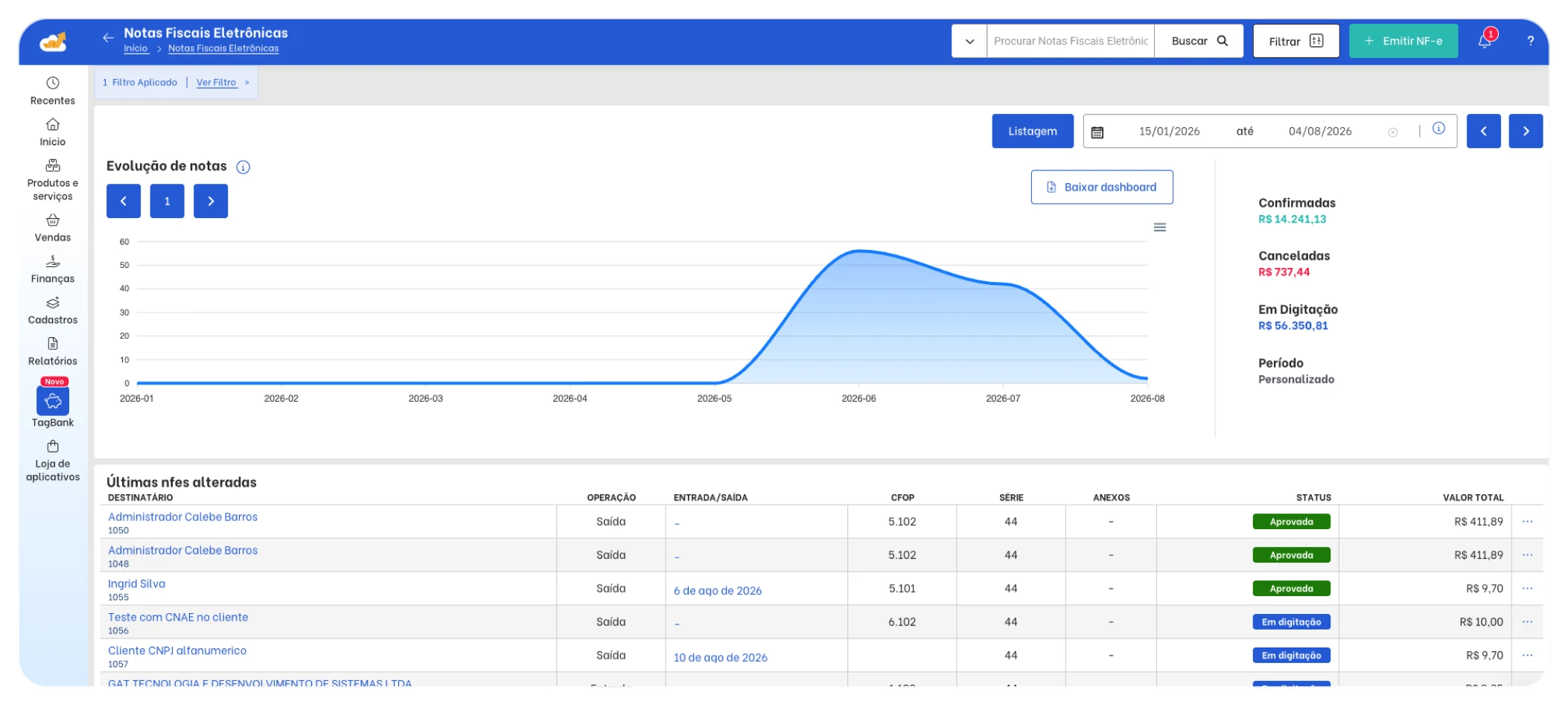This screenshot has height=704, width=1568.
Task: Click the Buscar search button
Action: (1199, 41)
